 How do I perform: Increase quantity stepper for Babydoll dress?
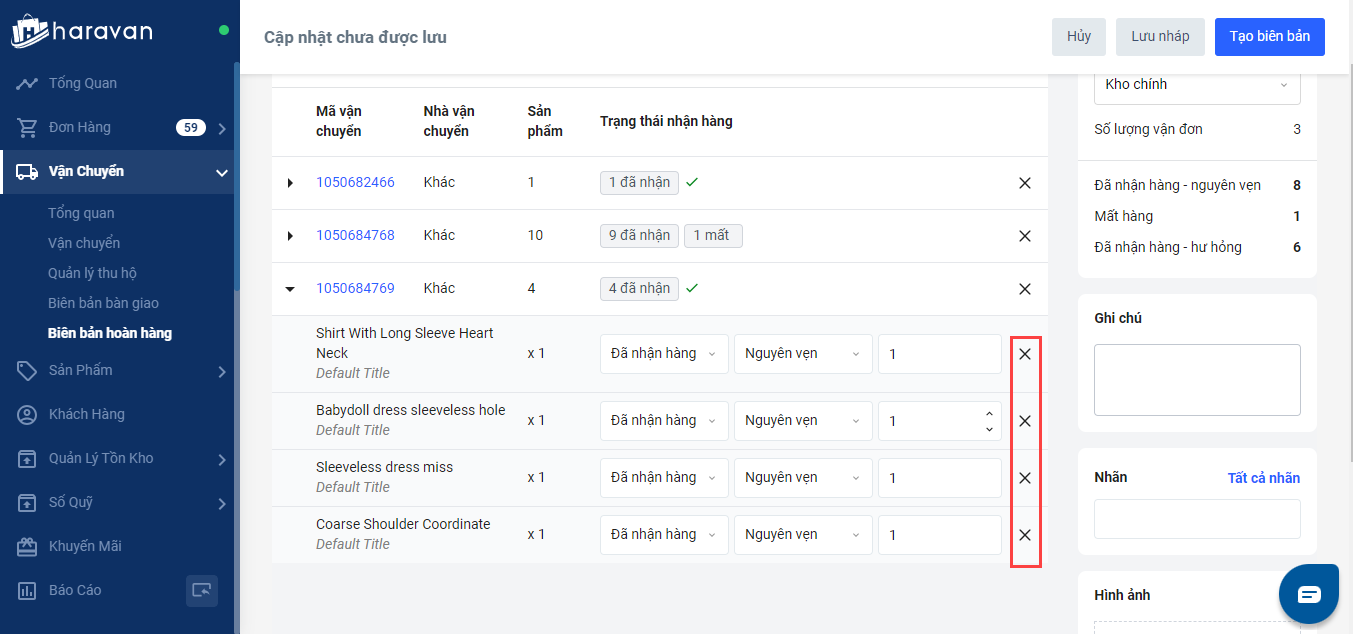[x=989, y=414]
